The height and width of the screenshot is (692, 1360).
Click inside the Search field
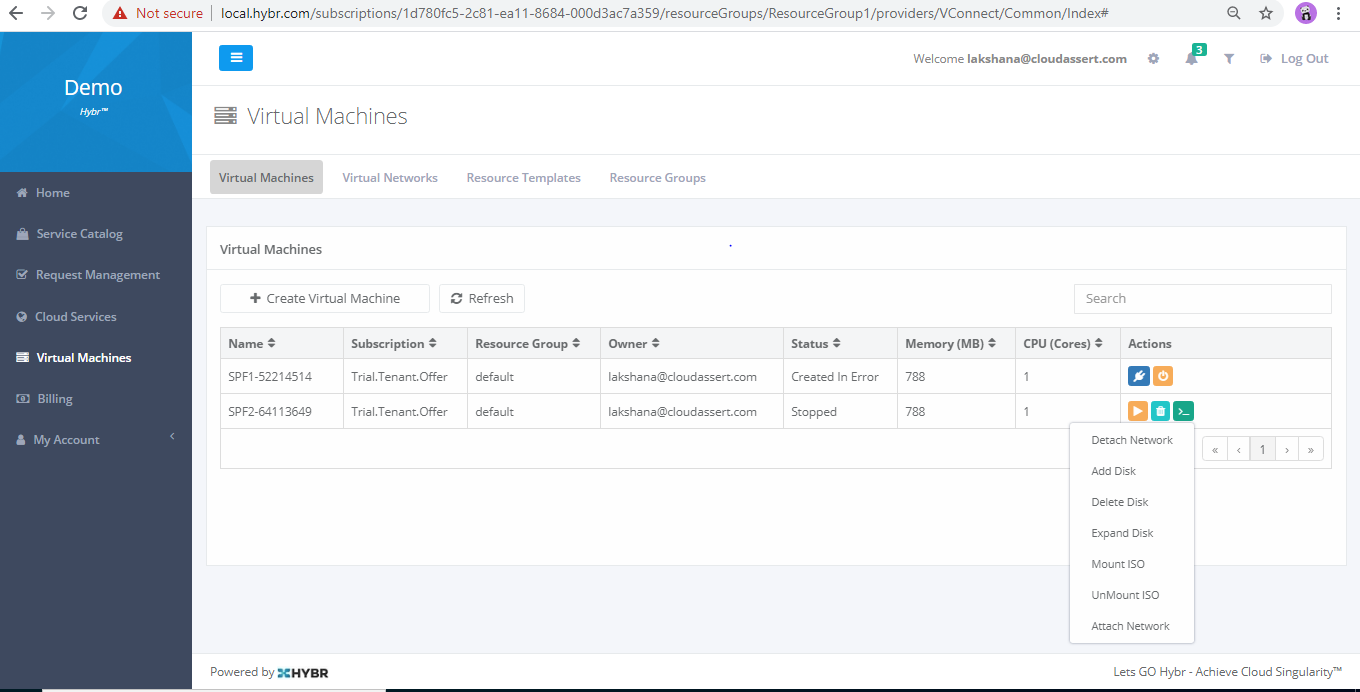tap(1201, 298)
